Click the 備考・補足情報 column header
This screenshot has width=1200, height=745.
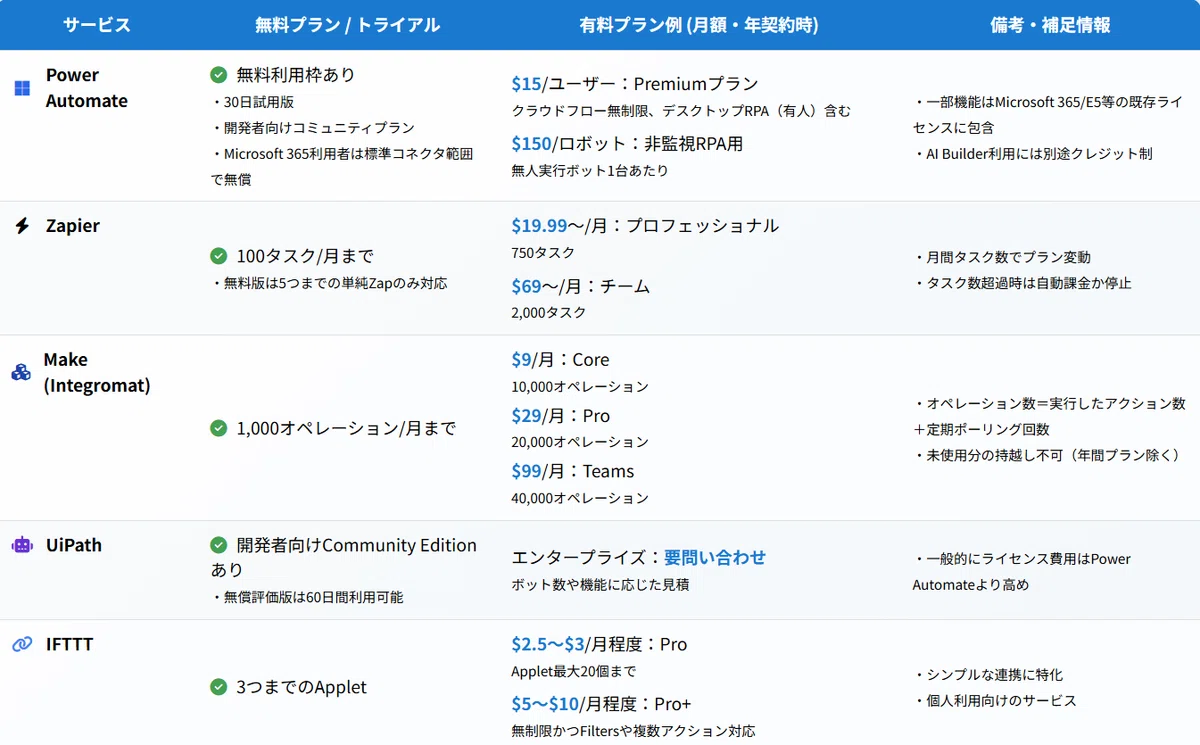(1049, 25)
